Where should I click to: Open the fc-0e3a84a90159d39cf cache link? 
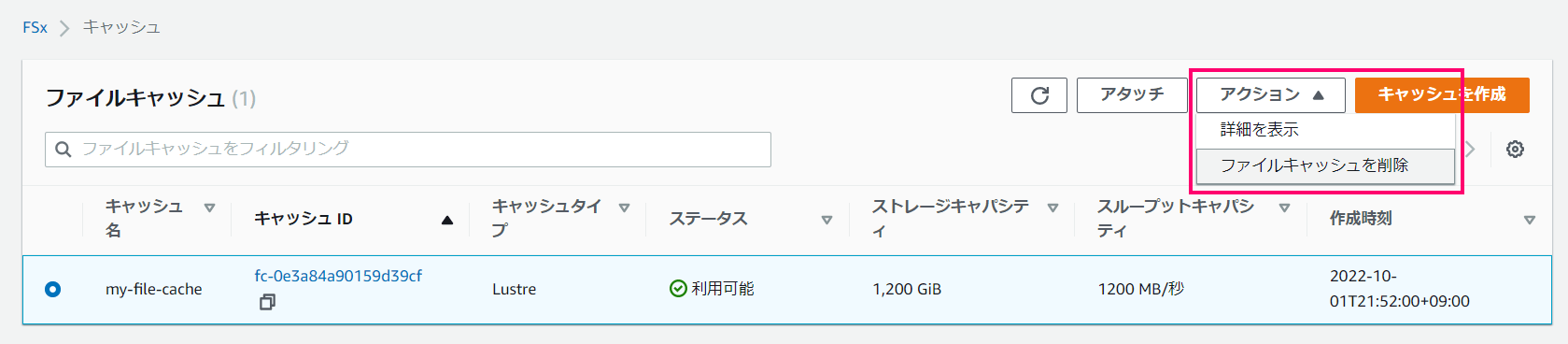point(338,276)
